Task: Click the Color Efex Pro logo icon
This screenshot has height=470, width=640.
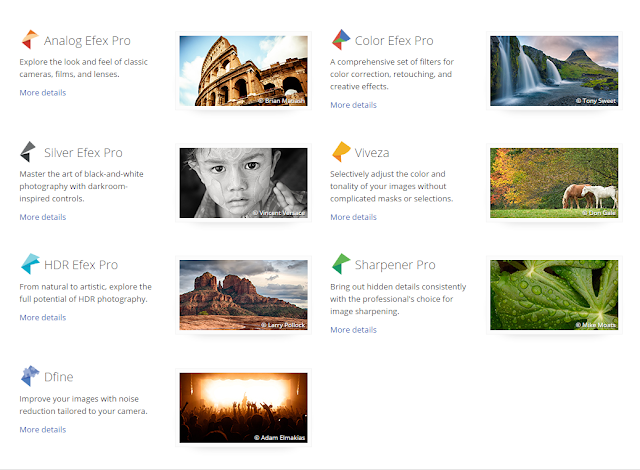Action: 341,40
